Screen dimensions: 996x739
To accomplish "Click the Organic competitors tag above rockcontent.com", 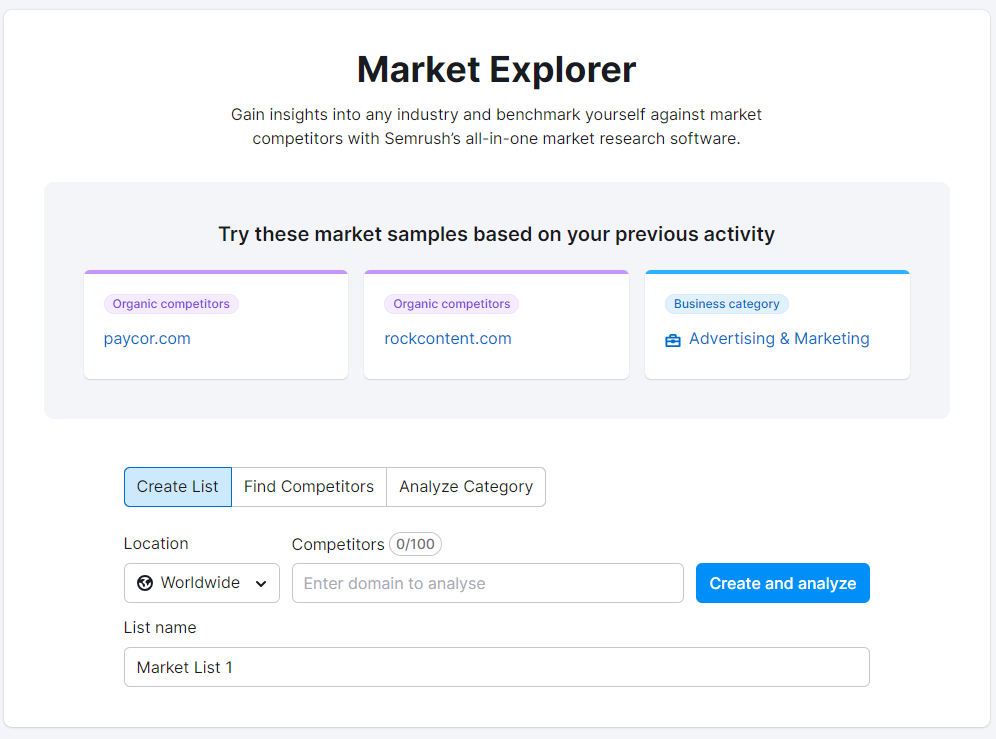I will [452, 304].
